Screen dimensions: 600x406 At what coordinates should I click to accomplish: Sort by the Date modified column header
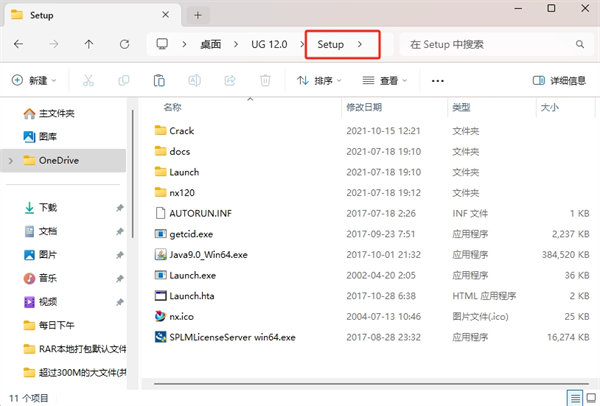pos(365,106)
